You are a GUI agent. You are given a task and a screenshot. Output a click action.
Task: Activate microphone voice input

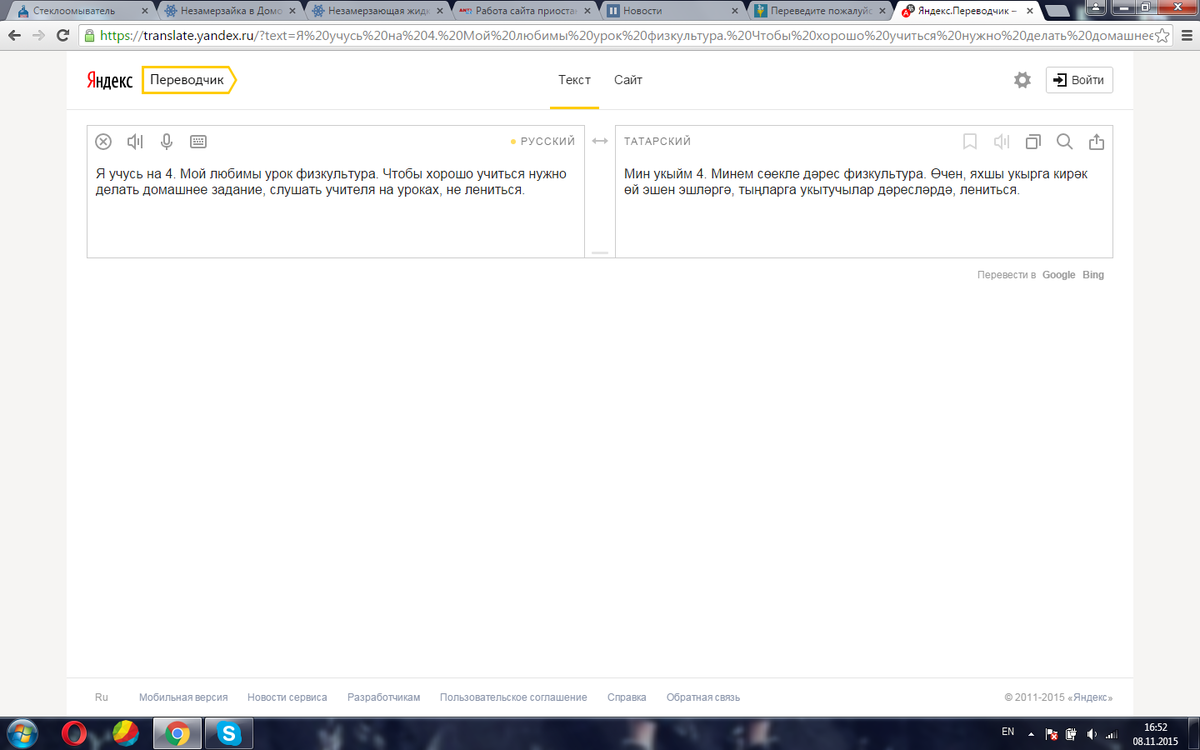pyautogui.click(x=167, y=142)
